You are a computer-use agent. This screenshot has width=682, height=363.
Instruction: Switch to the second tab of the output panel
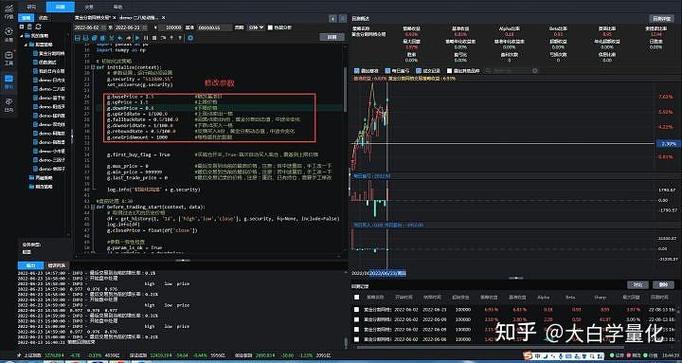pyautogui.click(x=58, y=266)
